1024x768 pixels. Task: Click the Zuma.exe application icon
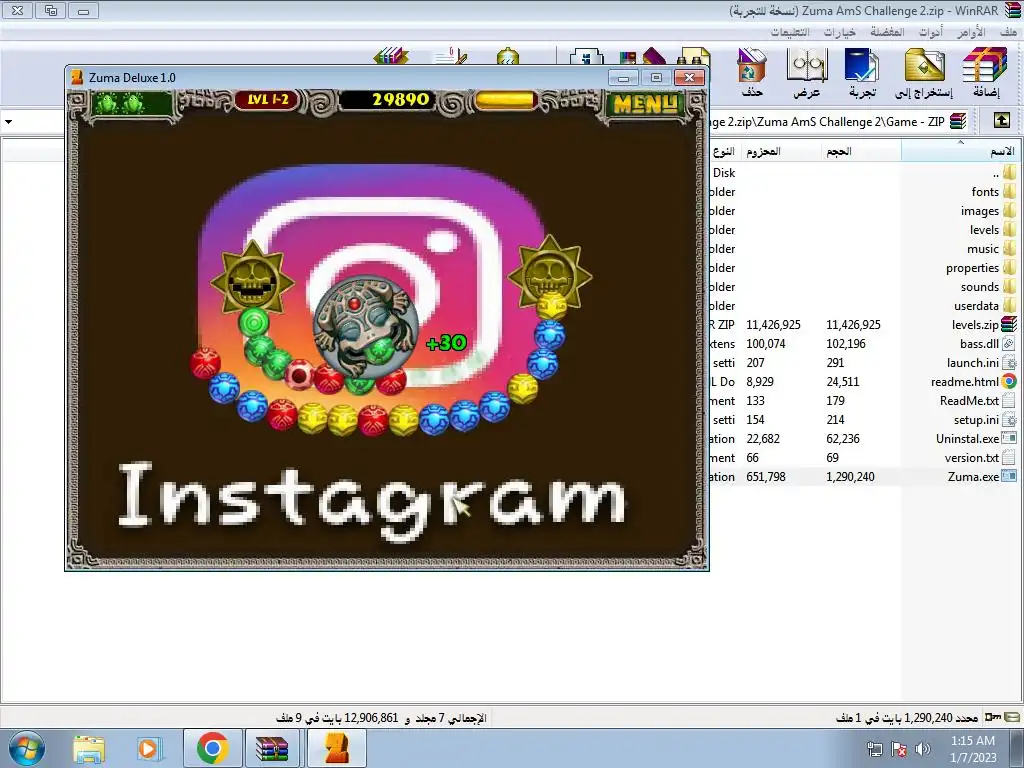click(x=1009, y=477)
